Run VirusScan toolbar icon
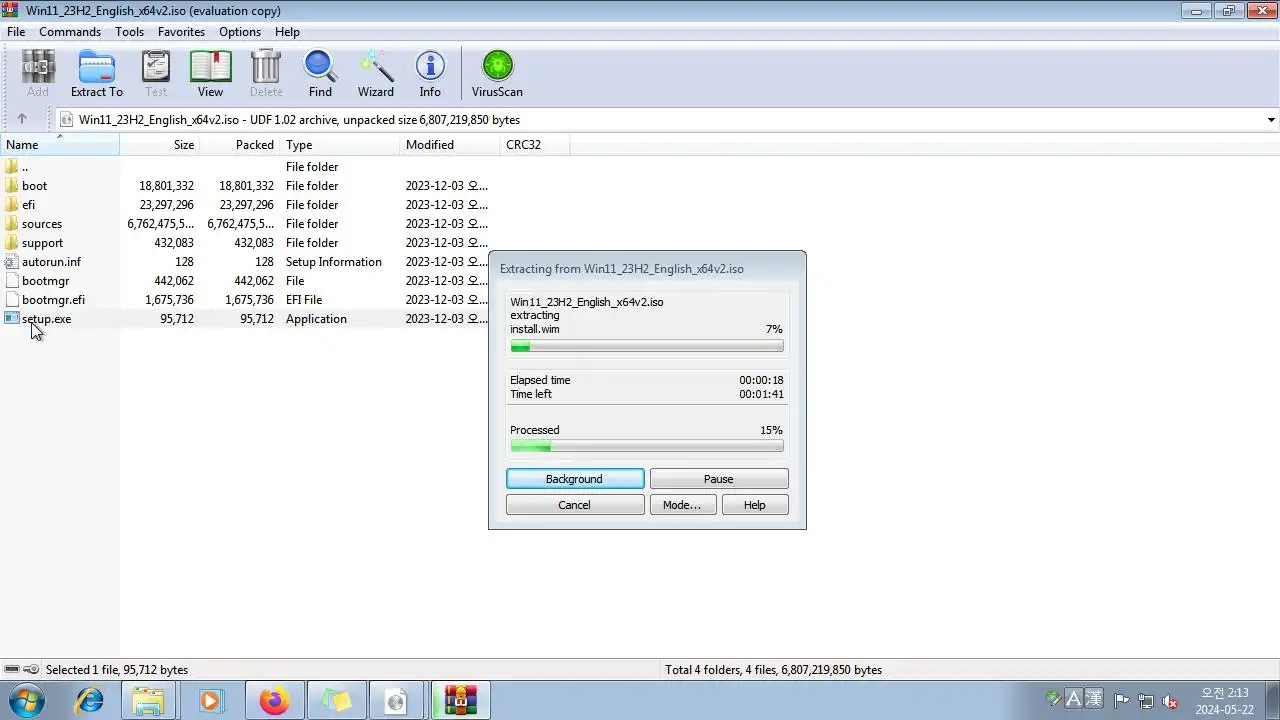1280x720 pixels. coord(497,74)
